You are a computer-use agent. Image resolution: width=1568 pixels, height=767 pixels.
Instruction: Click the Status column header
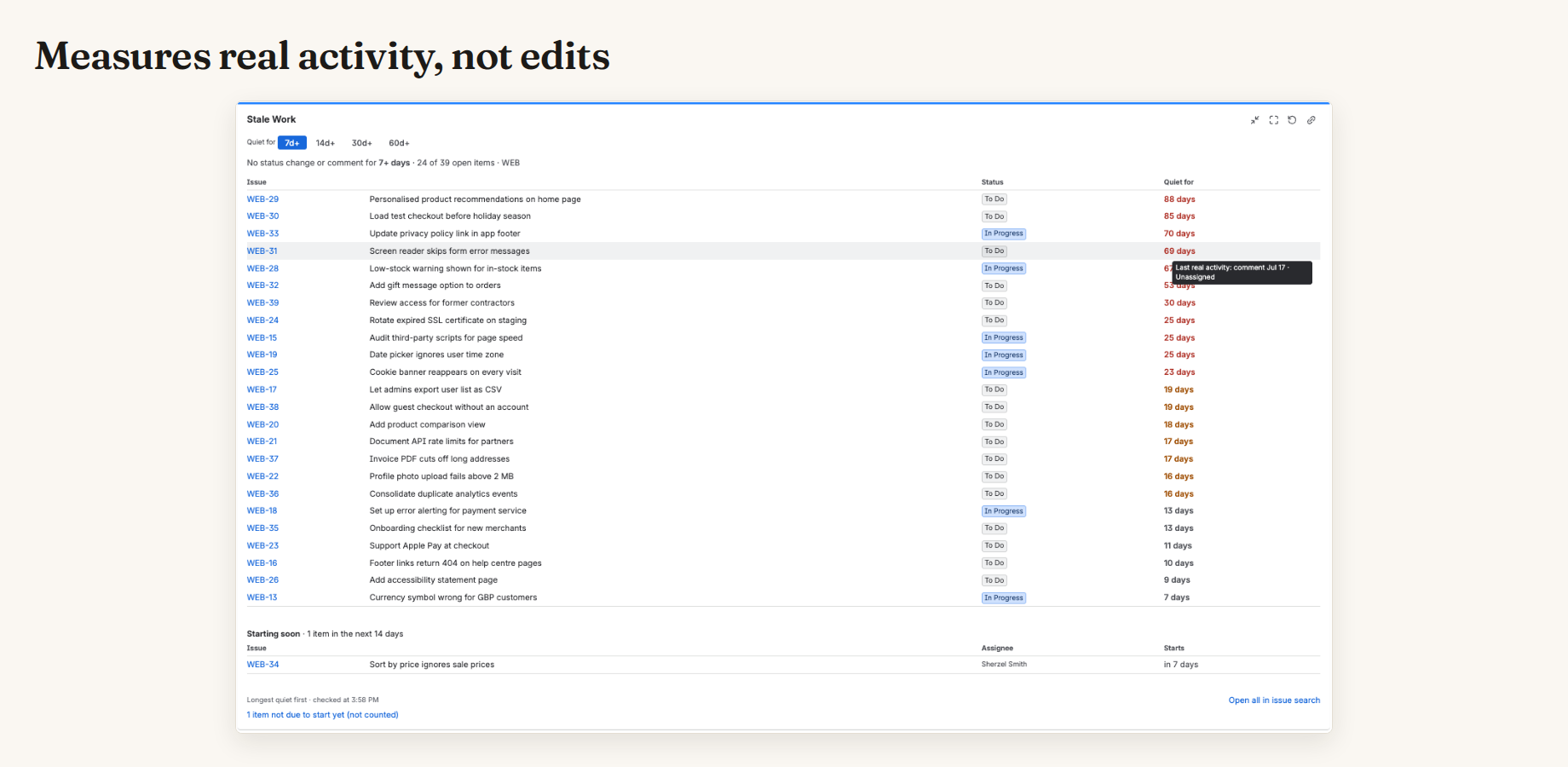(x=992, y=182)
